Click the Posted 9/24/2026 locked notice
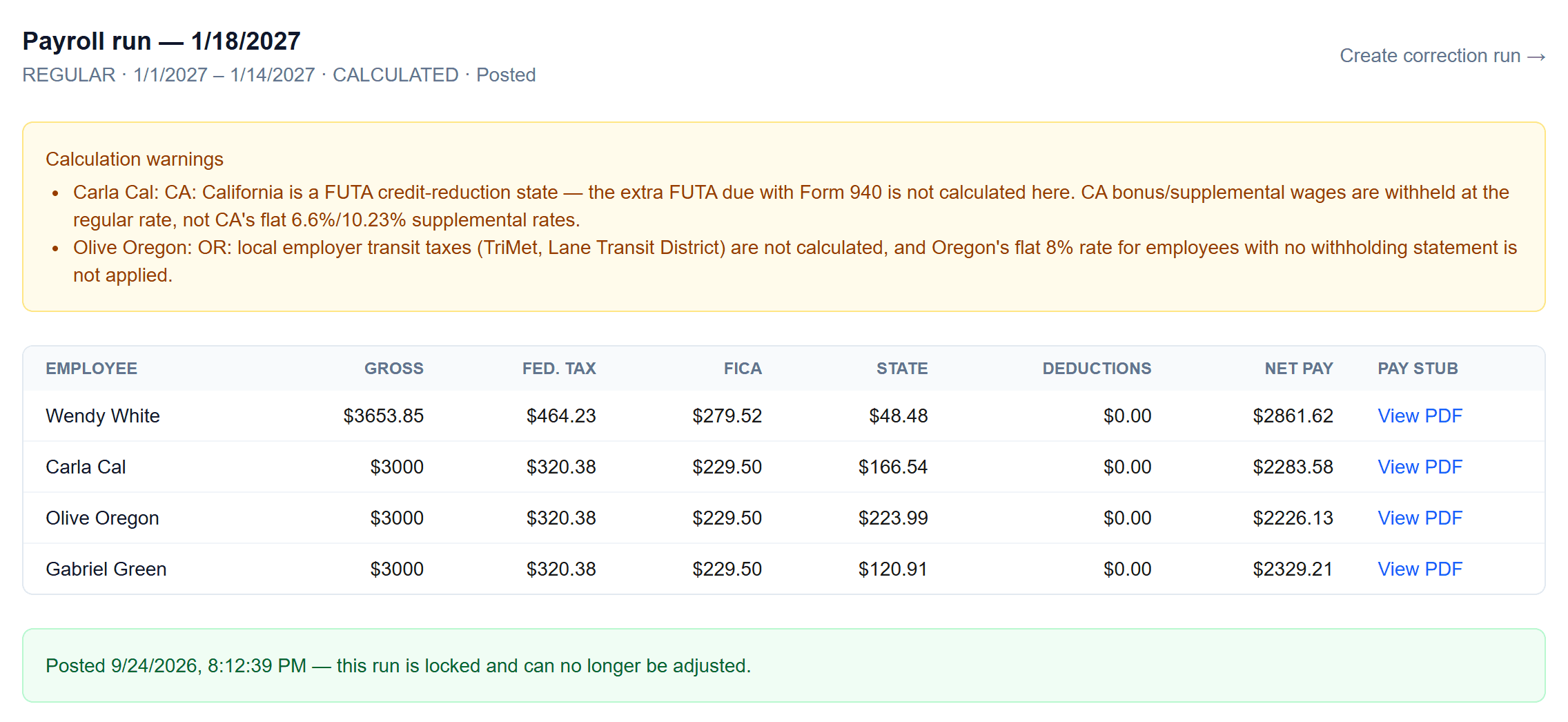Viewport: 1568px width, 722px height. (x=784, y=665)
